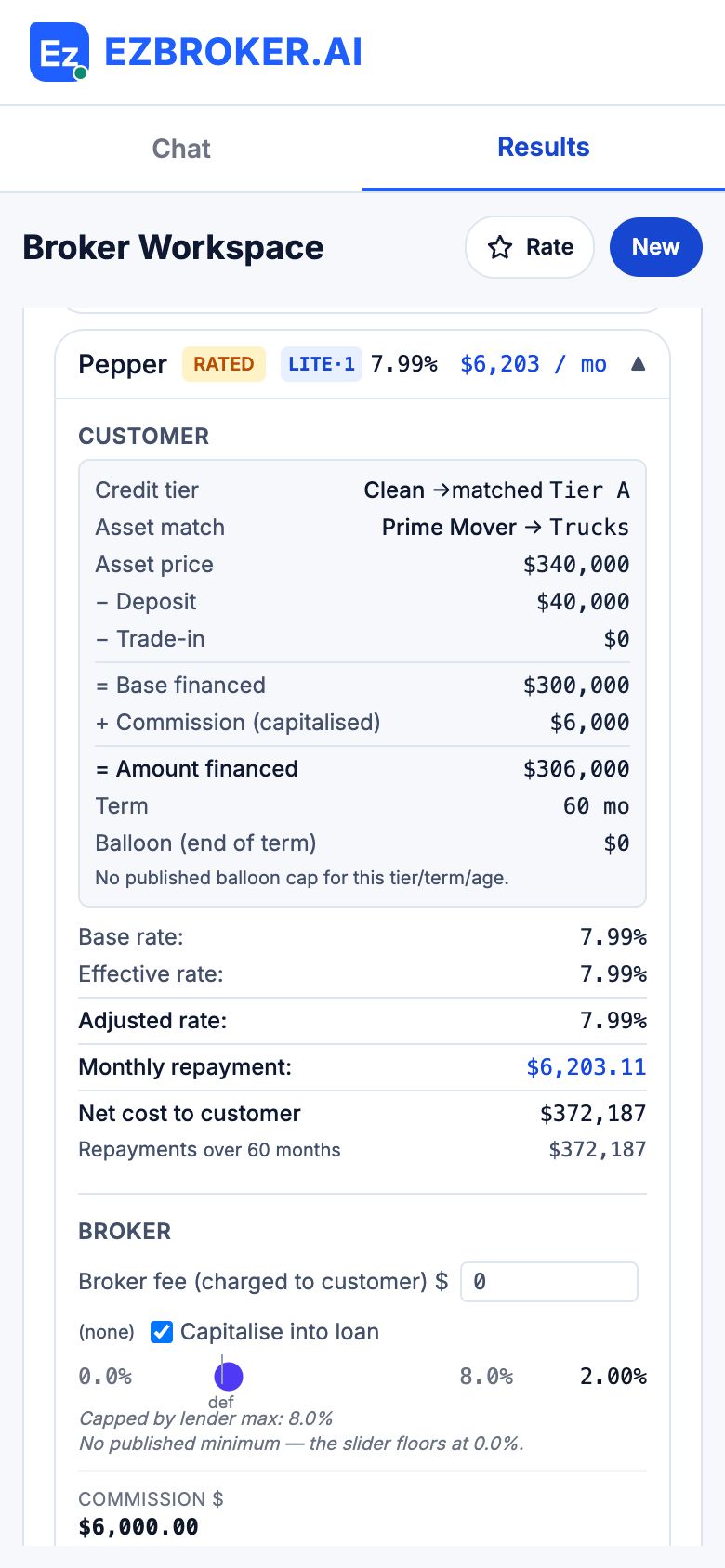Click the RATED badge on Pepper
This screenshot has width=725, height=1568.
pos(224,364)
